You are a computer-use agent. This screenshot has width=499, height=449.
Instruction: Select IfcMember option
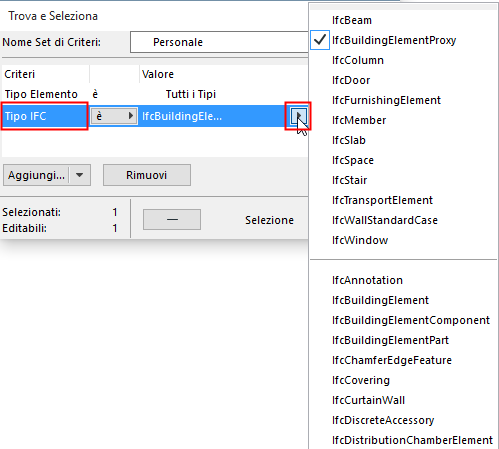403,120
